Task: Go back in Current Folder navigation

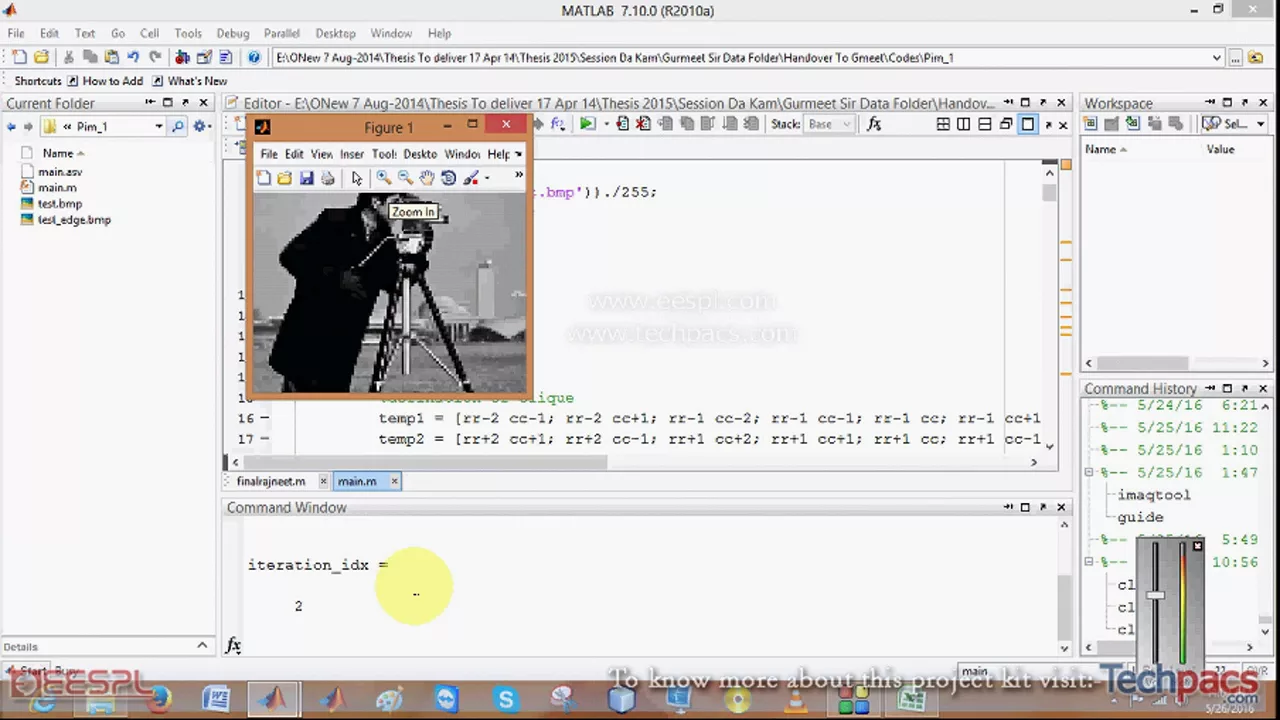Action: pyautogui.click(x=11, y=126)
